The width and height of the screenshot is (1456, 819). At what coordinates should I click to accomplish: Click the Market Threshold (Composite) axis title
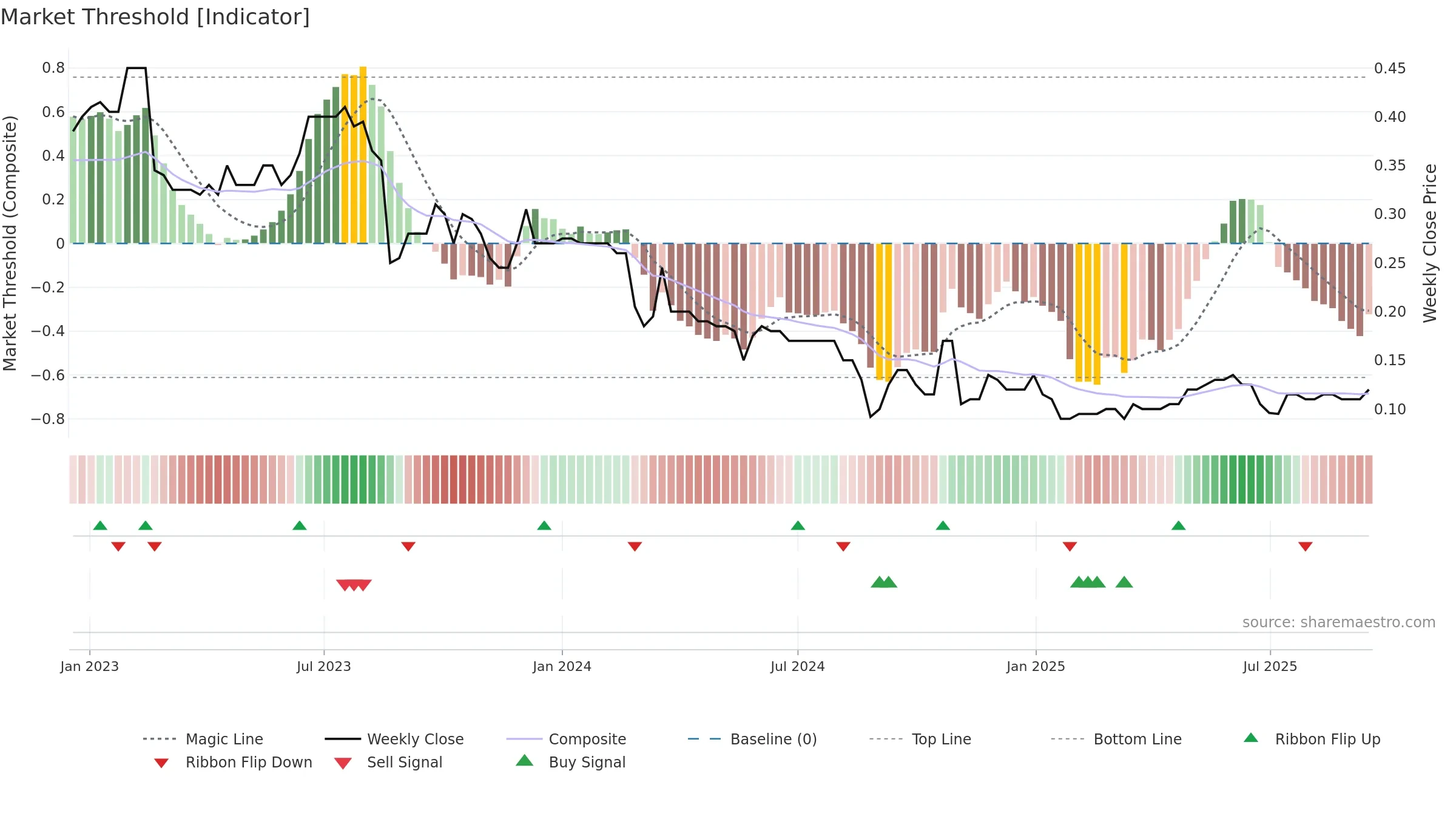tap(10, 243)
